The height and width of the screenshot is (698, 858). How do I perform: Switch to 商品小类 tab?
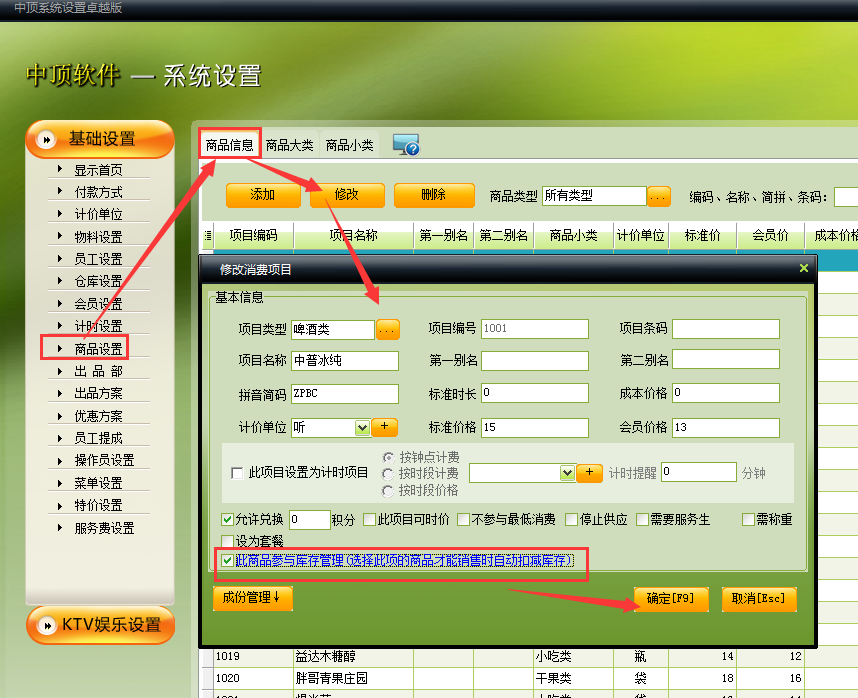point(350,145)
